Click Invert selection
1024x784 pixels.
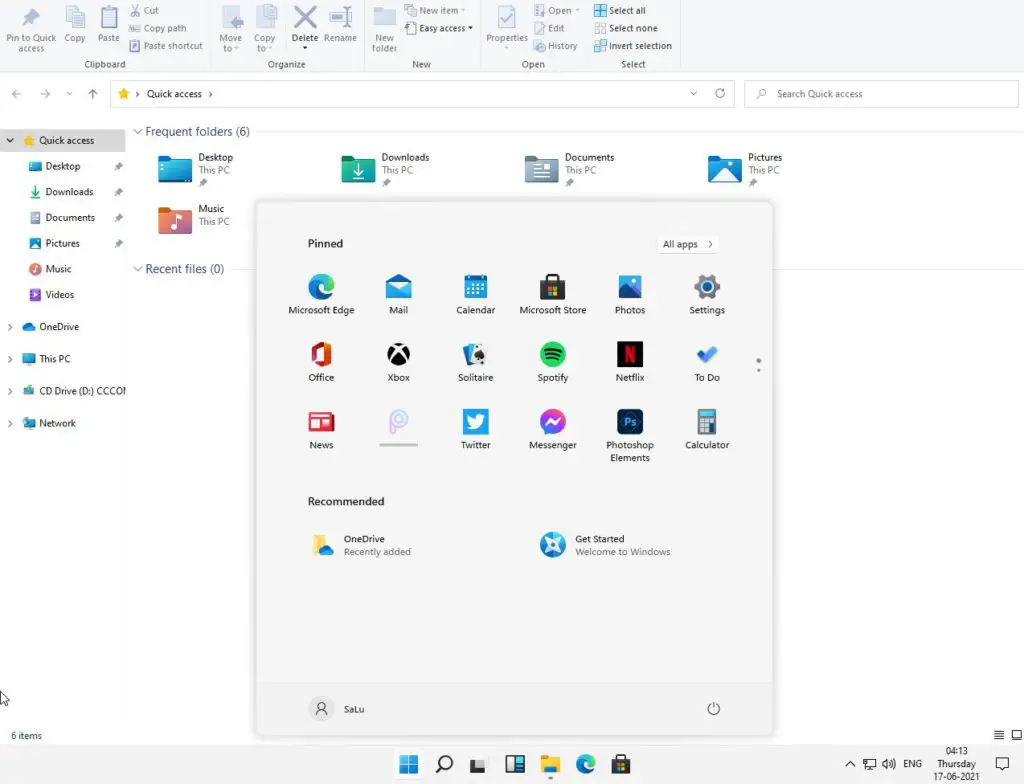coord(633,46)
